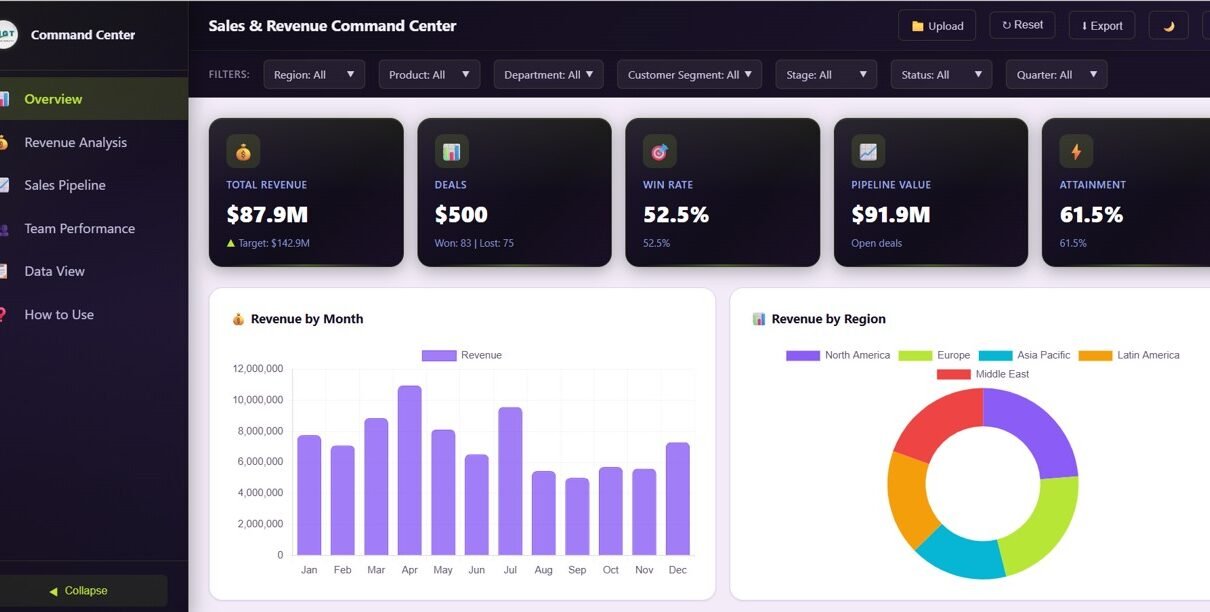Open Sales Pipeline page from sidebar
This screenshot has width=1210, height=612.
coord(65,185)
